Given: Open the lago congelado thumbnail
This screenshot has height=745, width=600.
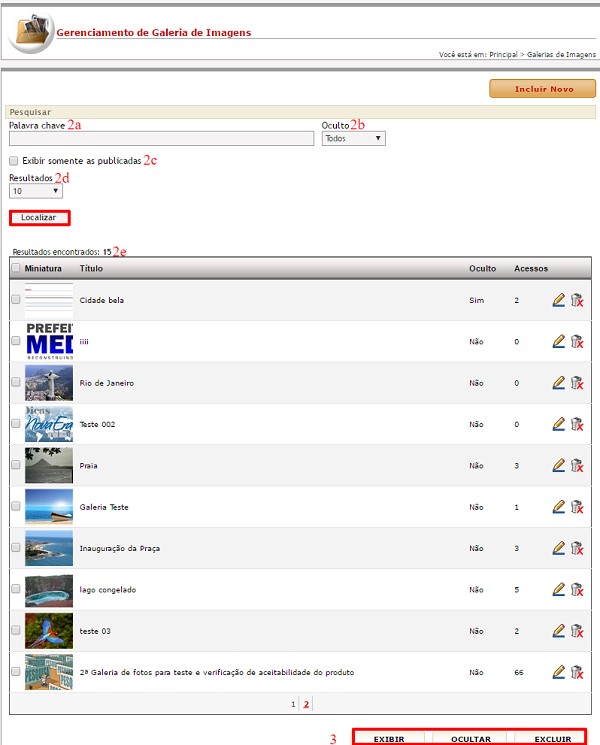Looking at the screenshot, I should click(x=49, y=590).
